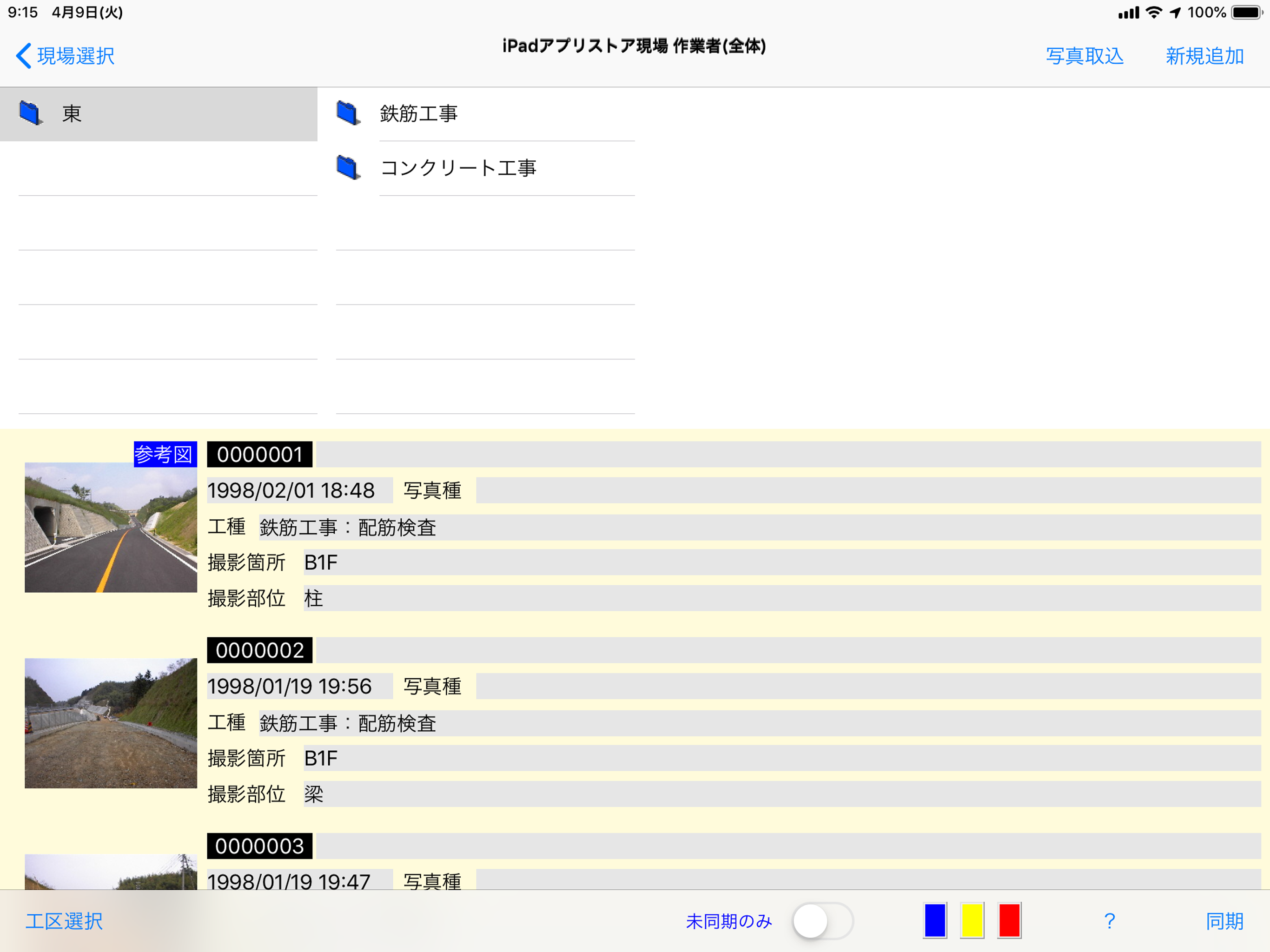Go back to 現場選択 screen
Viewport: 1270px width, 952px height.
(65, 56)
